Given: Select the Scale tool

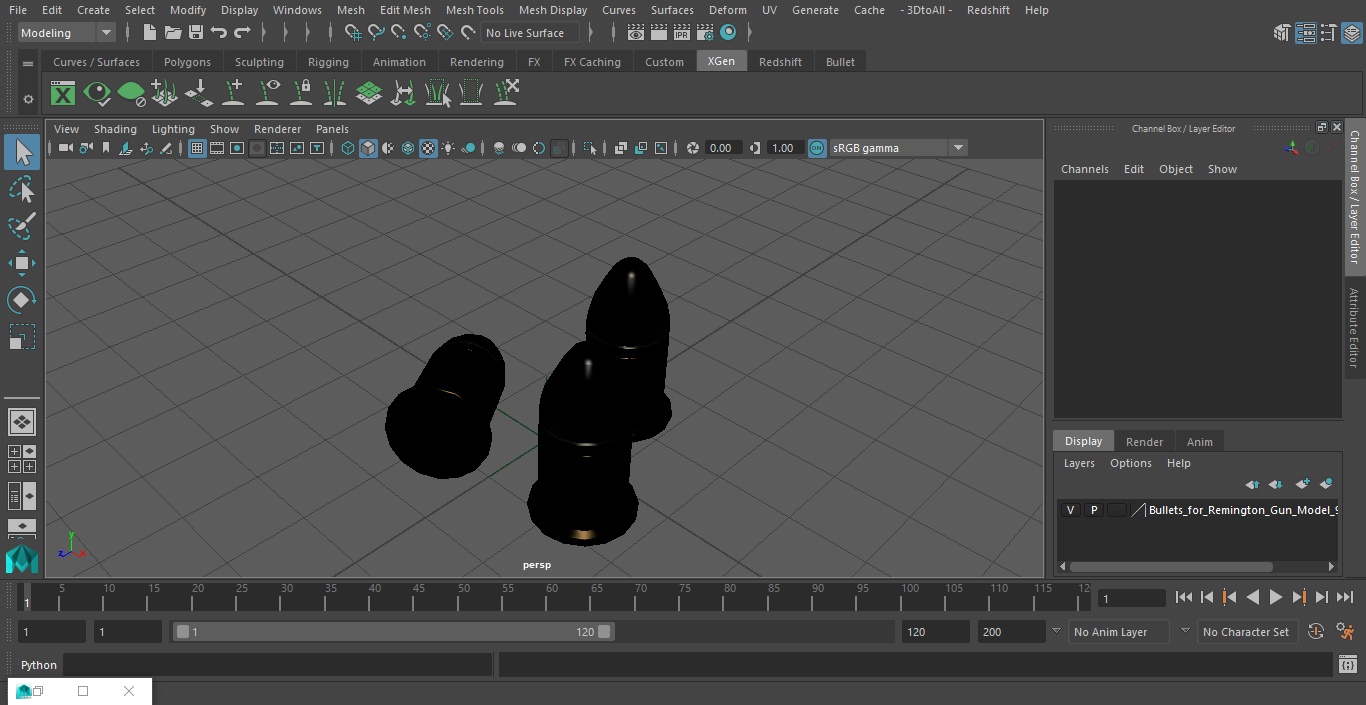Looking at the screenshot, I should pos(22,337).
